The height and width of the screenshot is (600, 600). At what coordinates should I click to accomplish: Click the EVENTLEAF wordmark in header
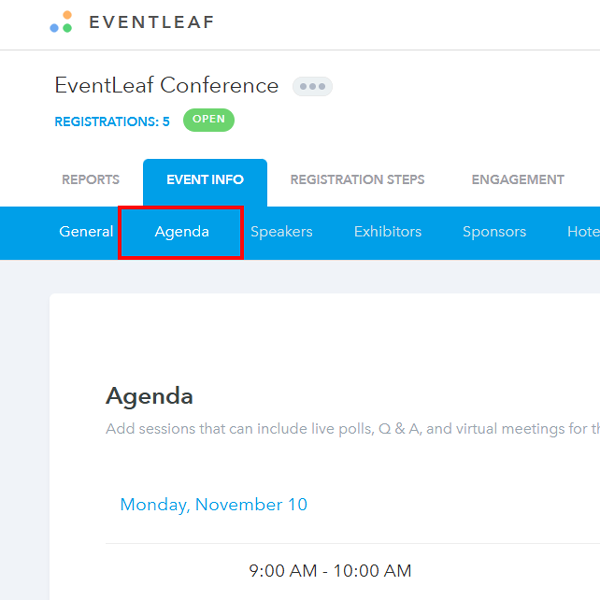point(151,22)
